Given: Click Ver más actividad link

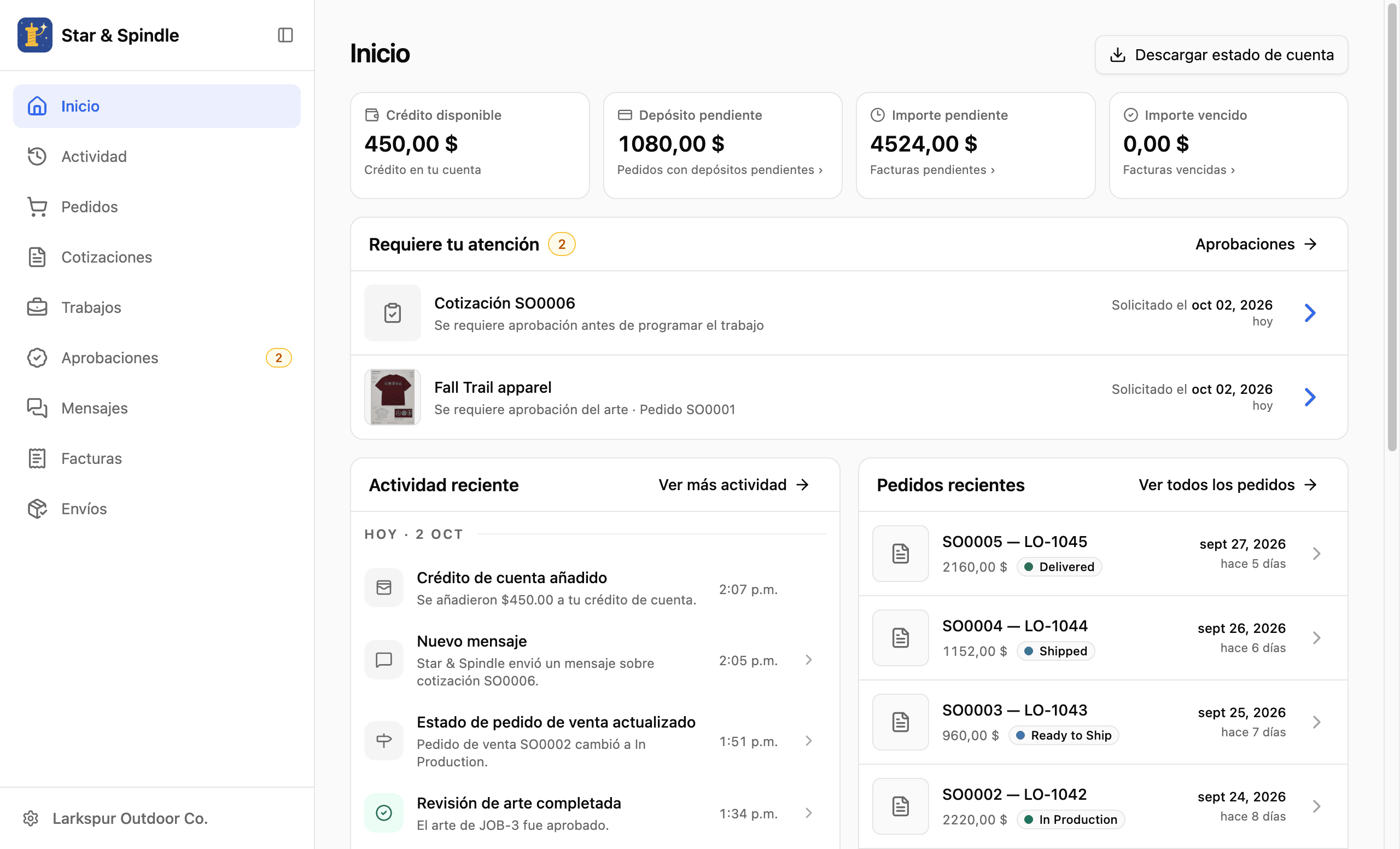Looking at the screenshot, I should point(733,485).
